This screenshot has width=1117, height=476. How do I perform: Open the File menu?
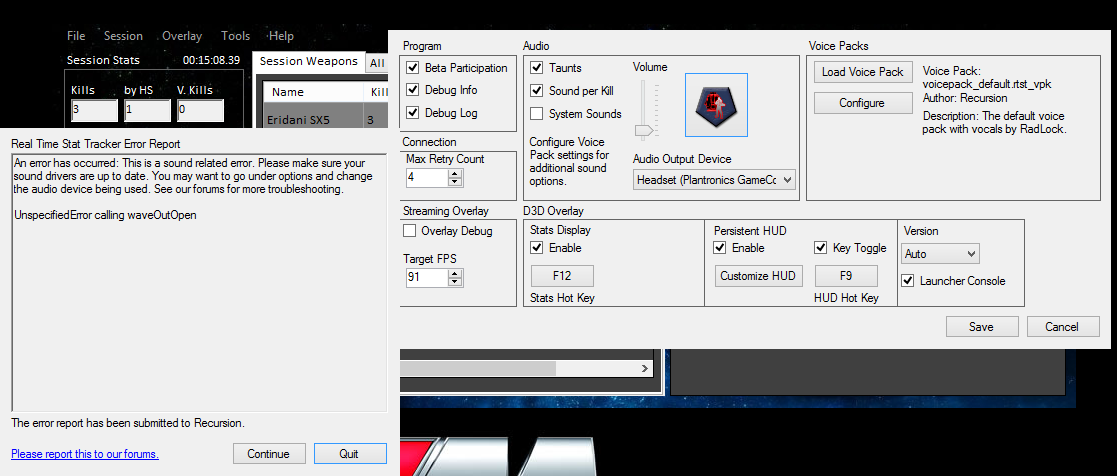pyautogui.click(x=76, y=36)
